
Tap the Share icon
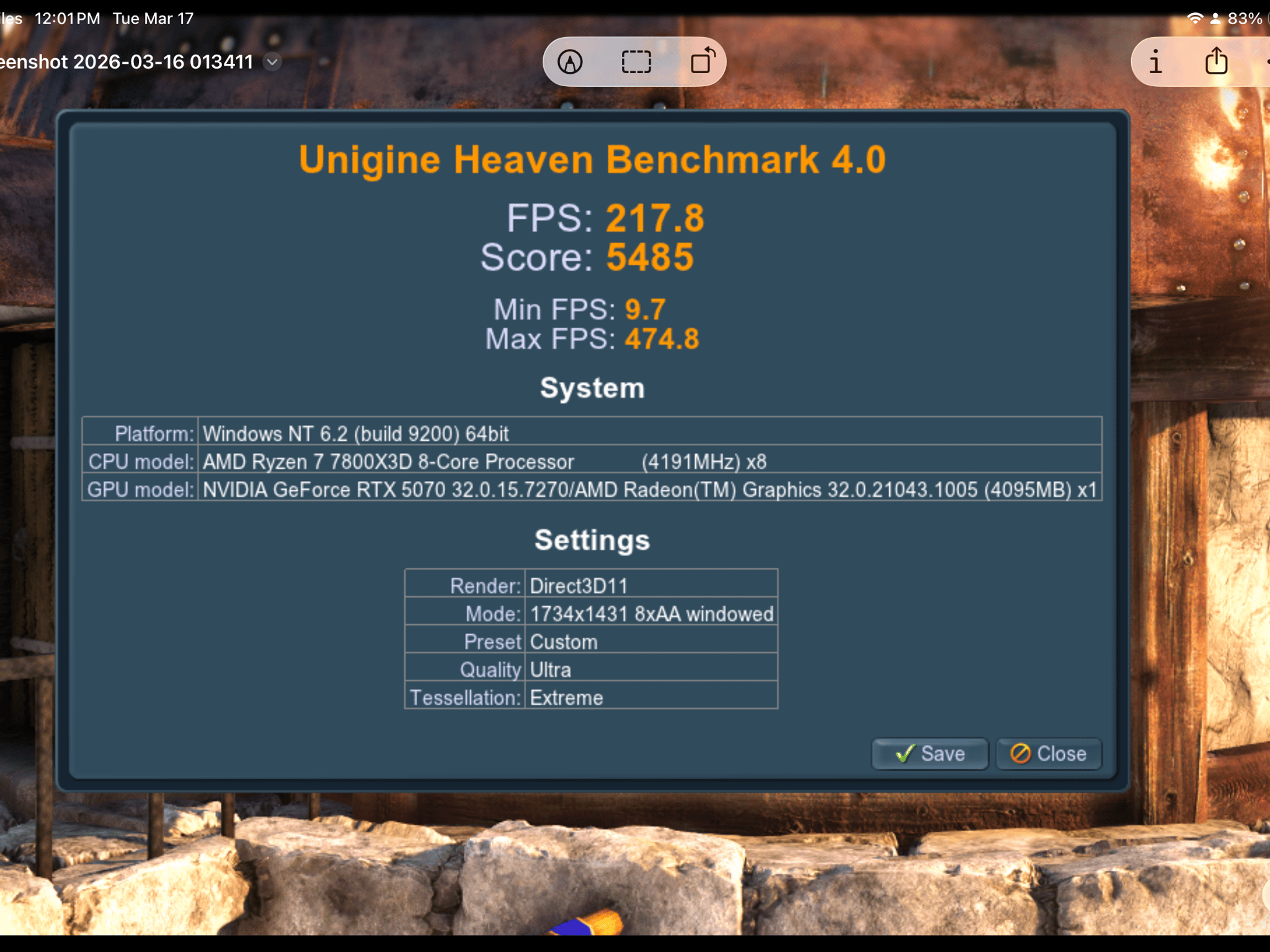1216,61
